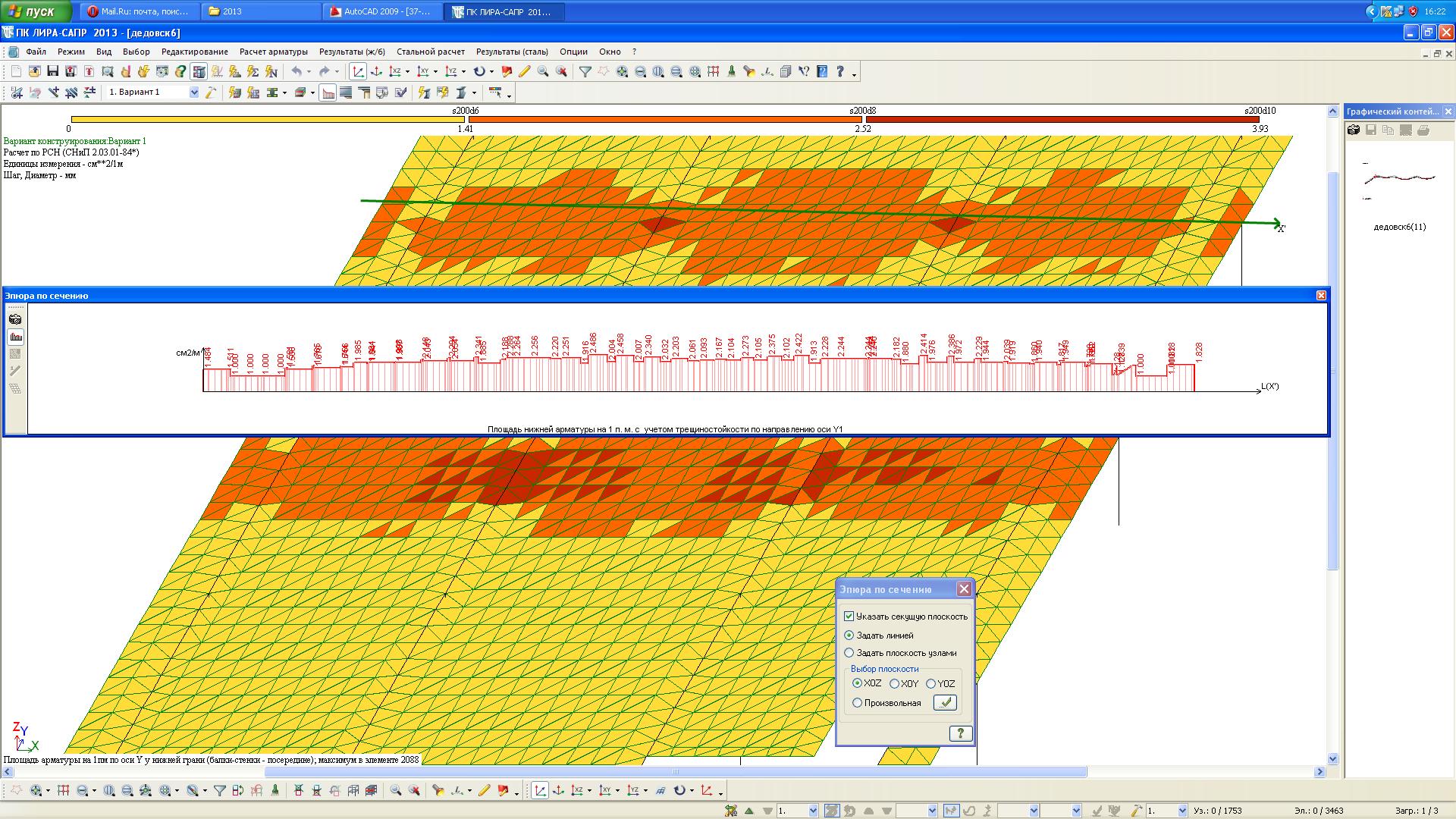Open the 'Результаты (сталь)' menu

pyautogui.click(x=512, y=52)
